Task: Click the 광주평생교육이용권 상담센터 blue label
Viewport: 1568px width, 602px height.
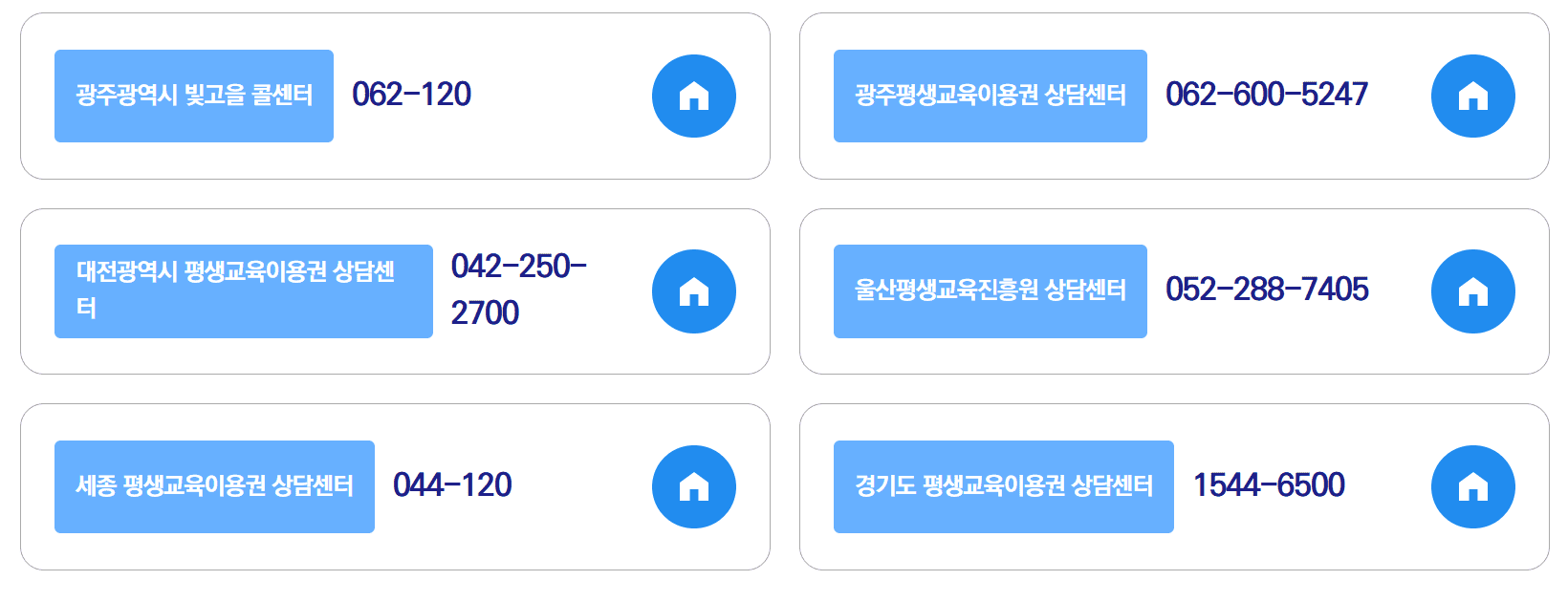Action: (991, 96)
